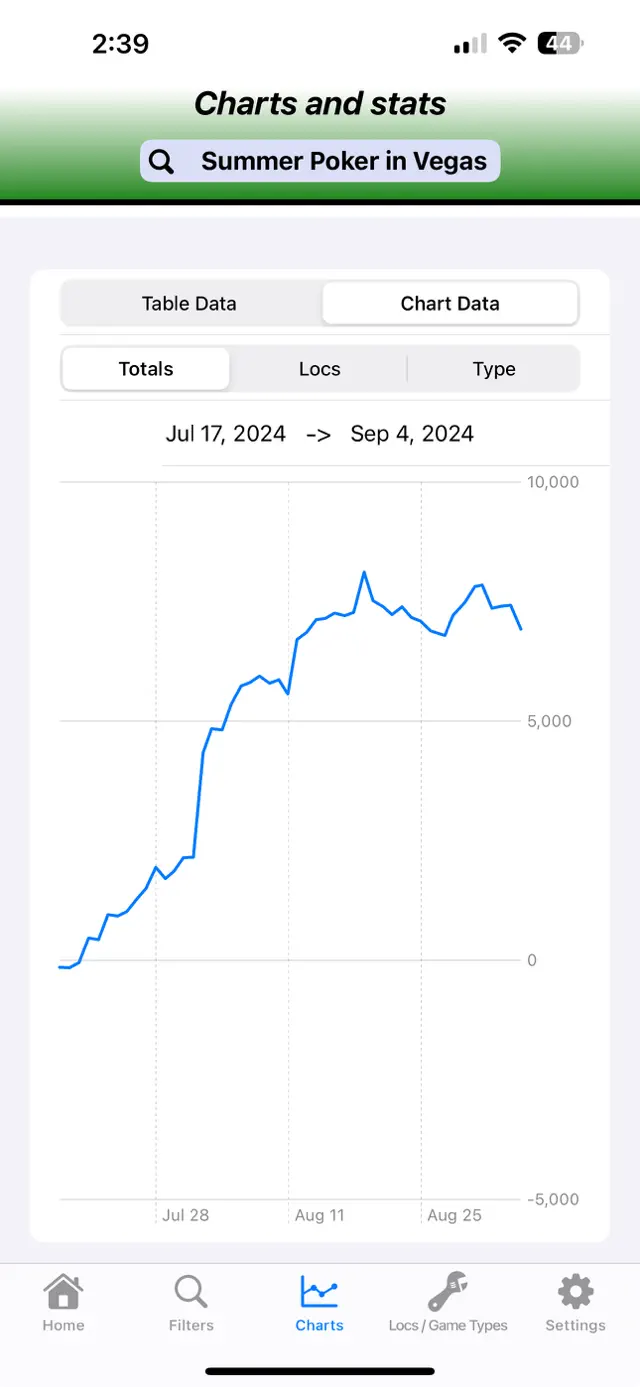Open the Sep 4, 2024 end date
Image resolution: width=640 pixels, height=1387 pixels.
[x=411, y=434]
